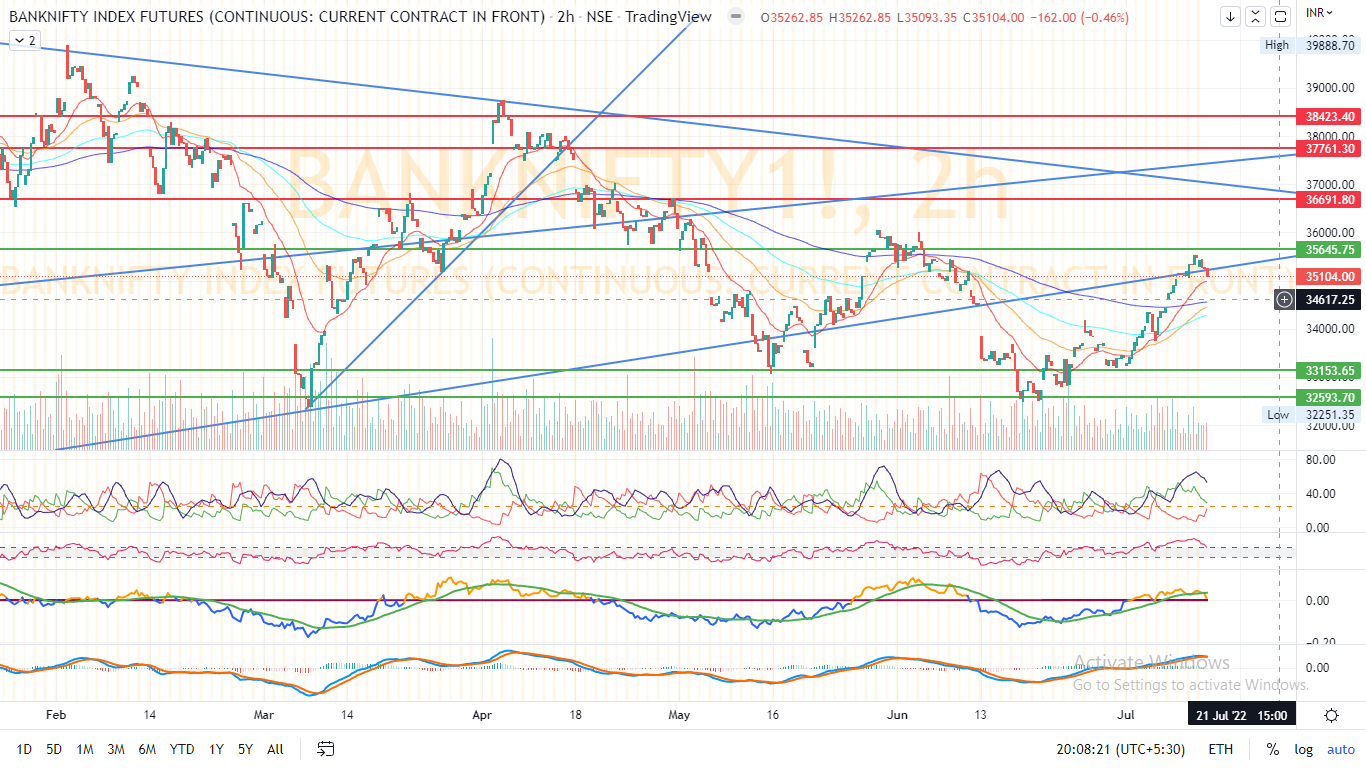Select the 3M date range
The height and width of the screenshot is (768, 1366).
click(116, 749)
